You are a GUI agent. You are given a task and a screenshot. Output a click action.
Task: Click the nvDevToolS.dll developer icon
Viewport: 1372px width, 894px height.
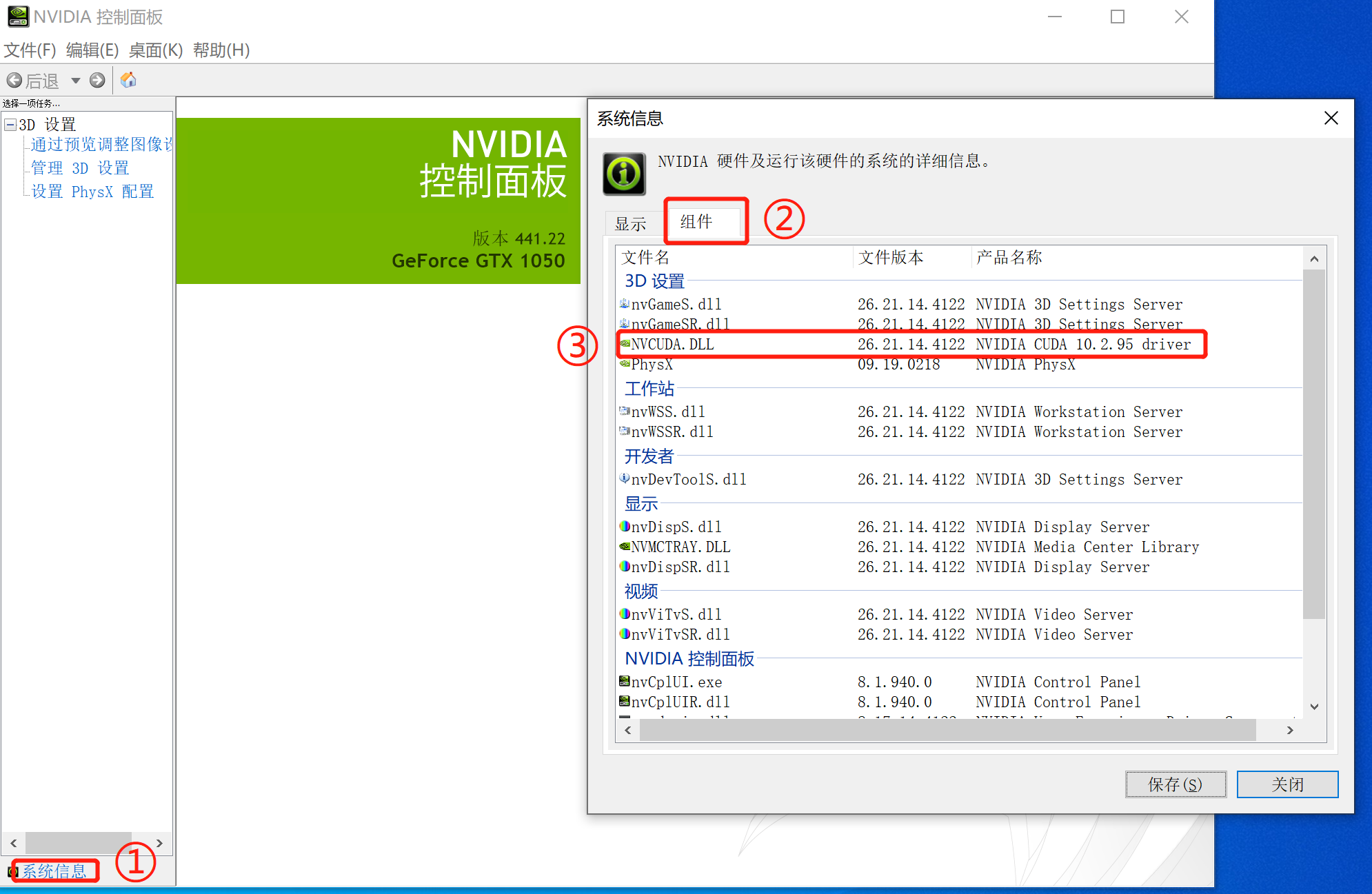point(623,479)
